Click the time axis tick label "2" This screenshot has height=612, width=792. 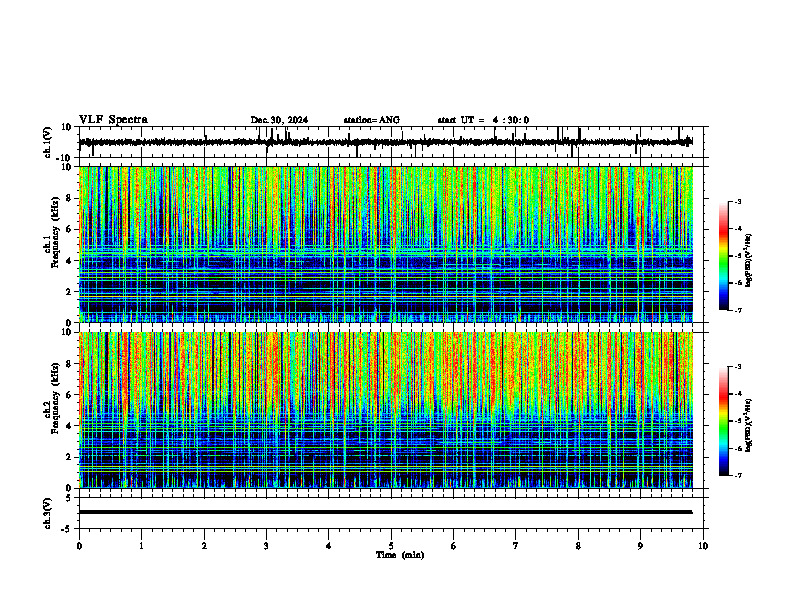[204, 546]
